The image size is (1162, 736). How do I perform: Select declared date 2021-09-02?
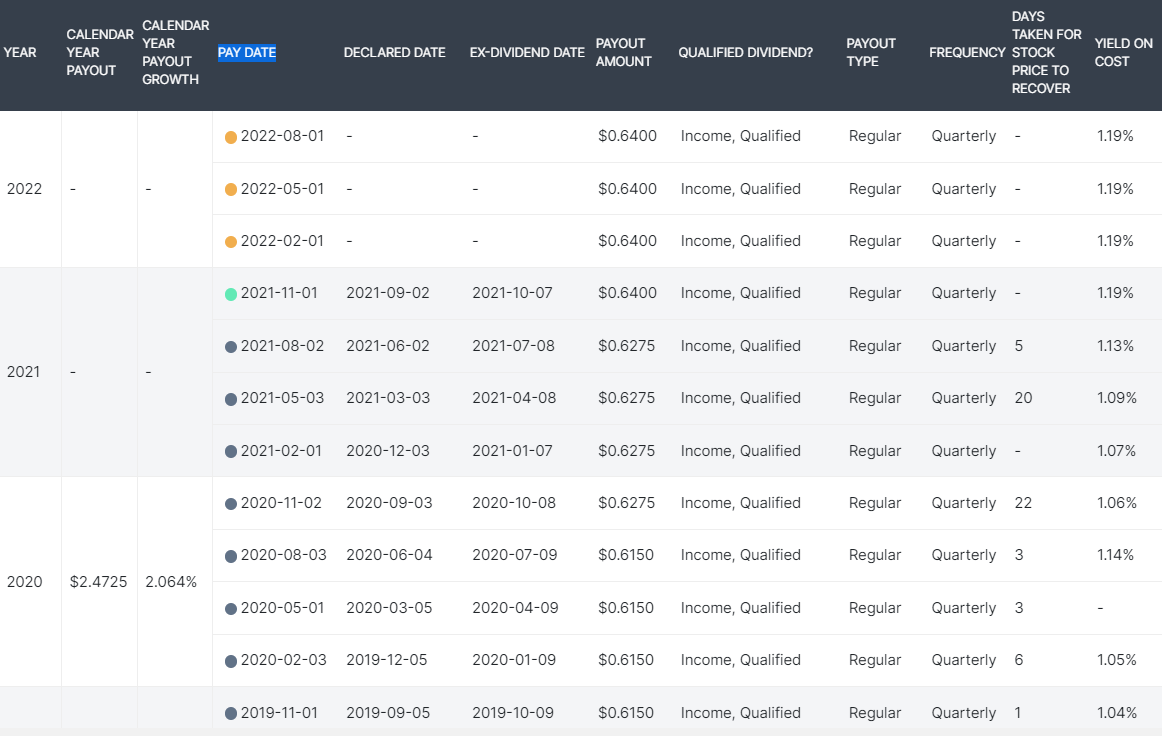(388, 294)
